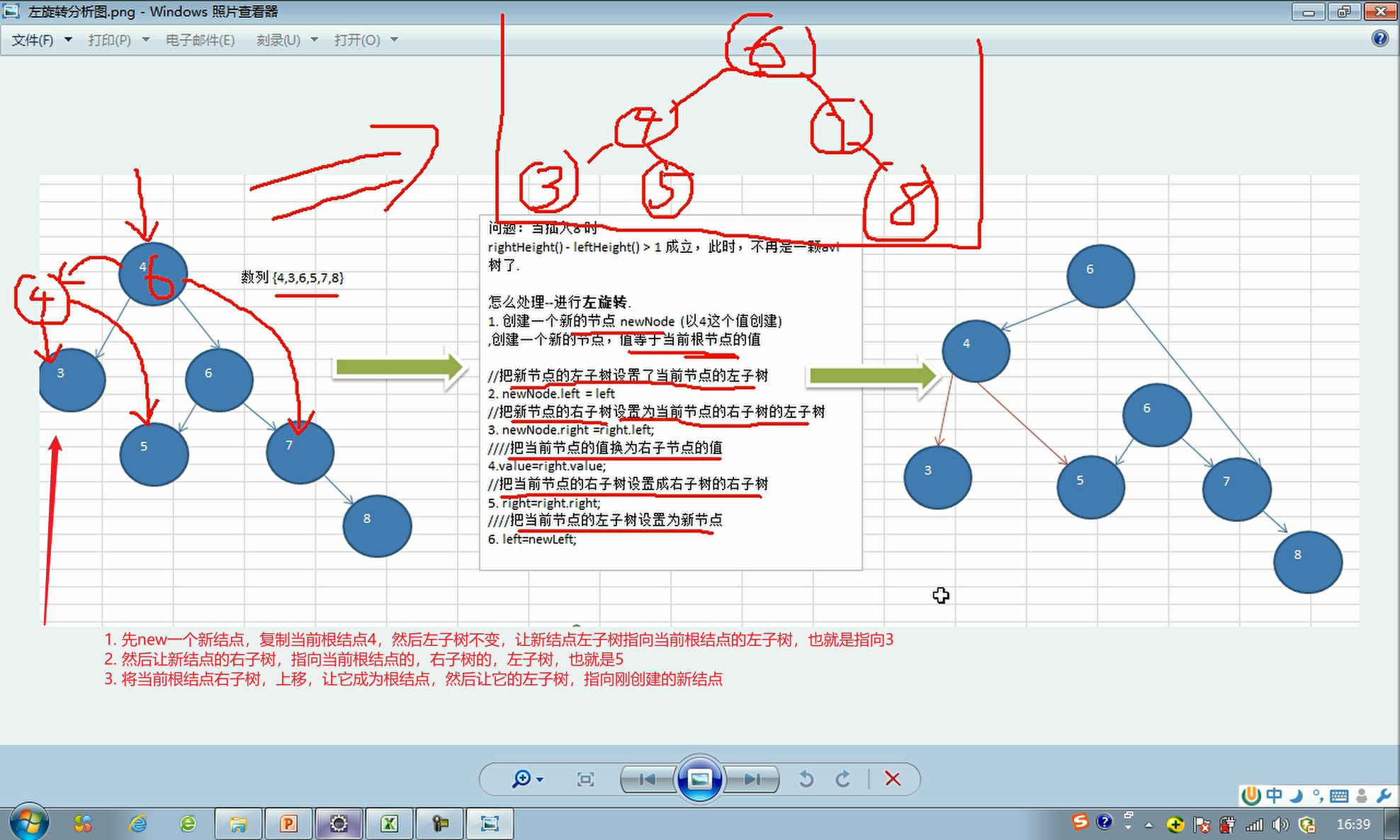Click the Sogou S tray icon
Image resolution: width=1400 pixels, height=840 pixels.
[x=1080, y=822]
